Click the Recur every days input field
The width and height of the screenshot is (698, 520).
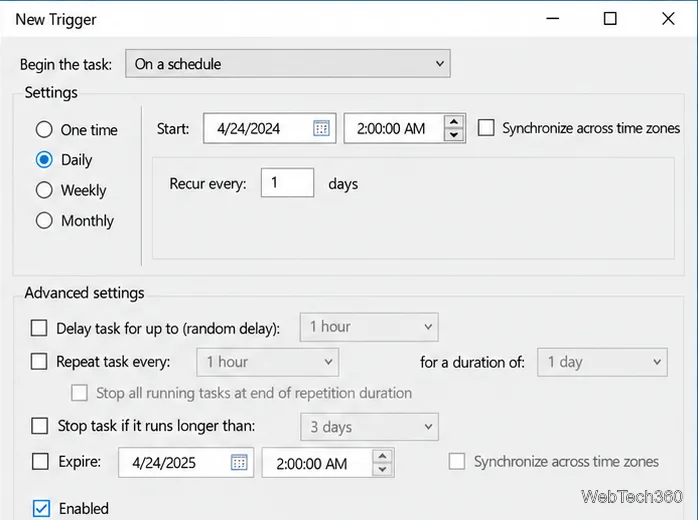[x=287, y=183]
